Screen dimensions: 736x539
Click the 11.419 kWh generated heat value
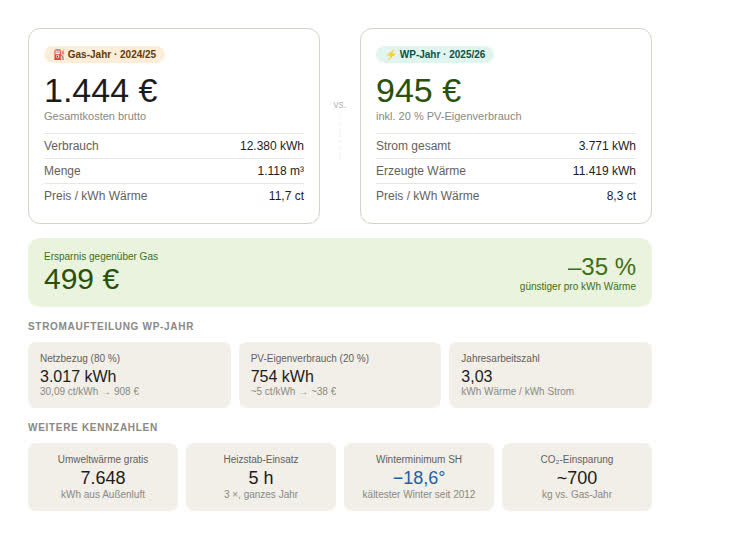604,171
